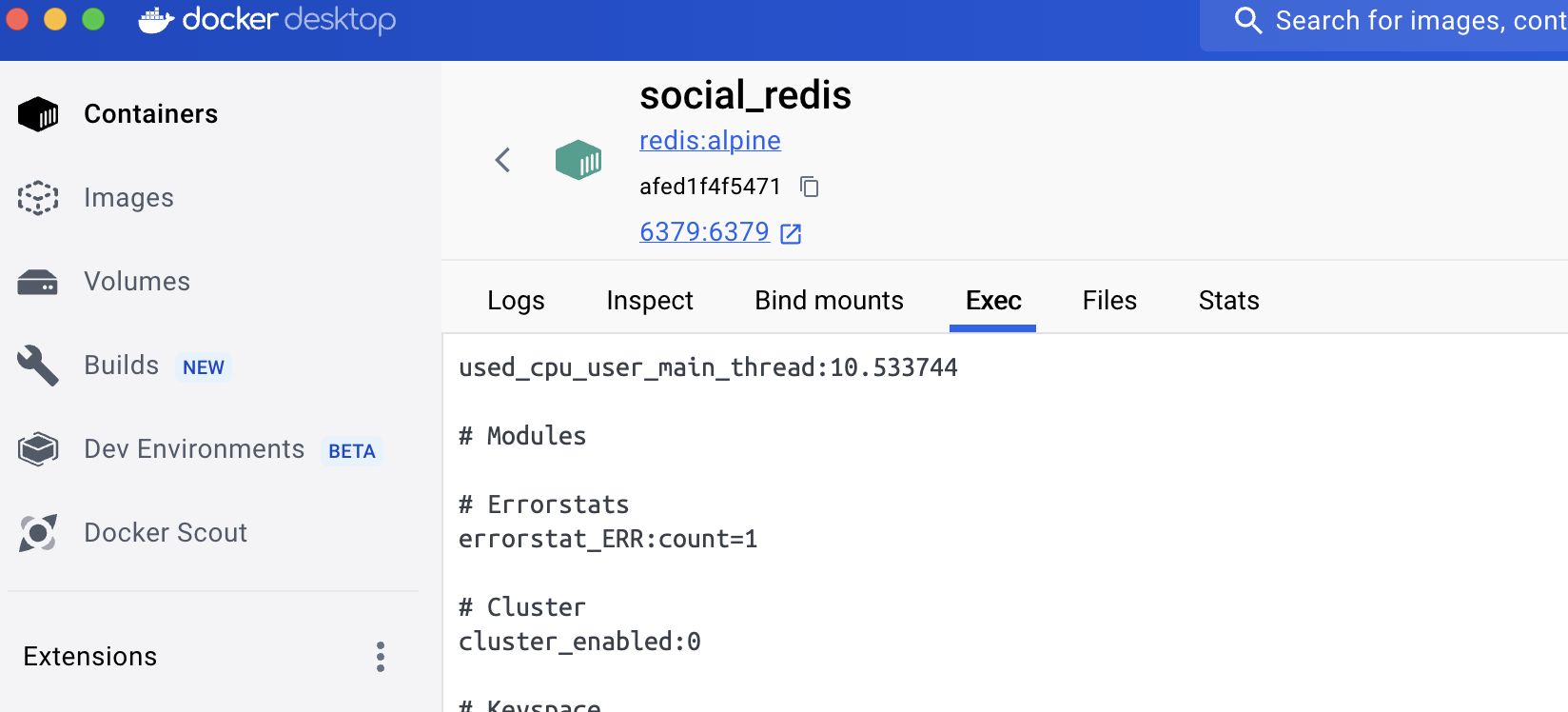Select the Bind mounts tab
Screen dimensions: 1568x712
tap(829, 301)
